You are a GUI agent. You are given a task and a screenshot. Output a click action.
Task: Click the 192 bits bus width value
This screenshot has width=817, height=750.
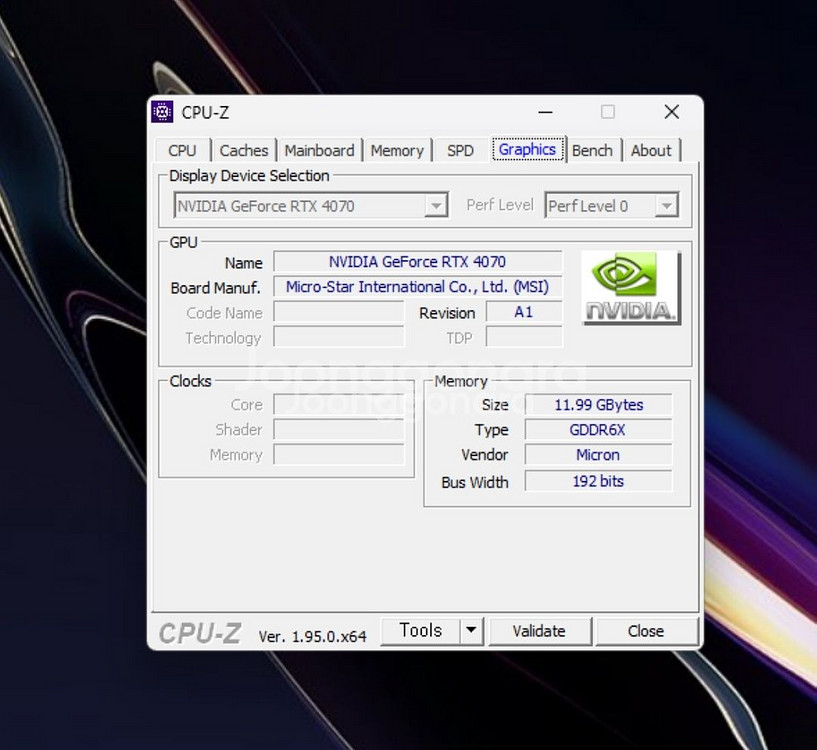pyautogui.click(x=598, y=481)
